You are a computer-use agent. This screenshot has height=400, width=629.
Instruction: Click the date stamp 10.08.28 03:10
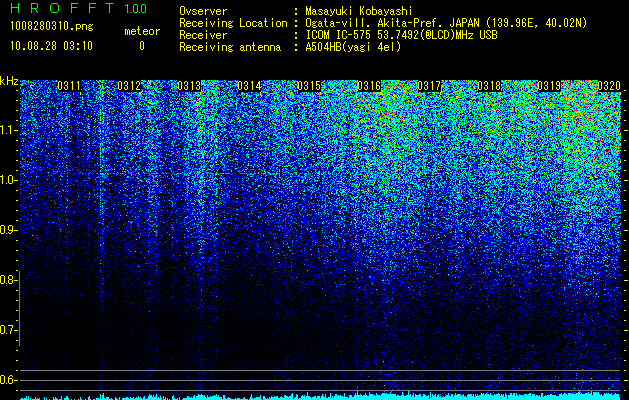51,46
